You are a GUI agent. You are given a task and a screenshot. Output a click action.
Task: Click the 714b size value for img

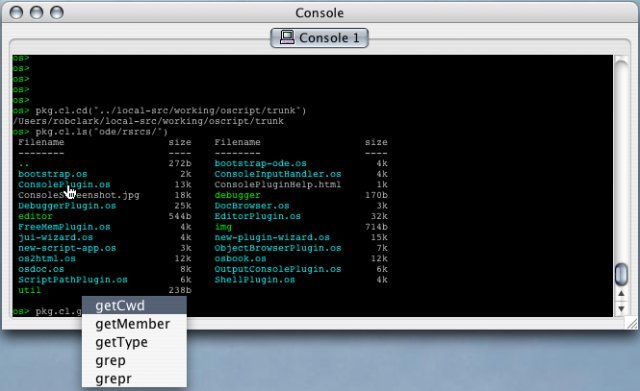tap(376, 227)
